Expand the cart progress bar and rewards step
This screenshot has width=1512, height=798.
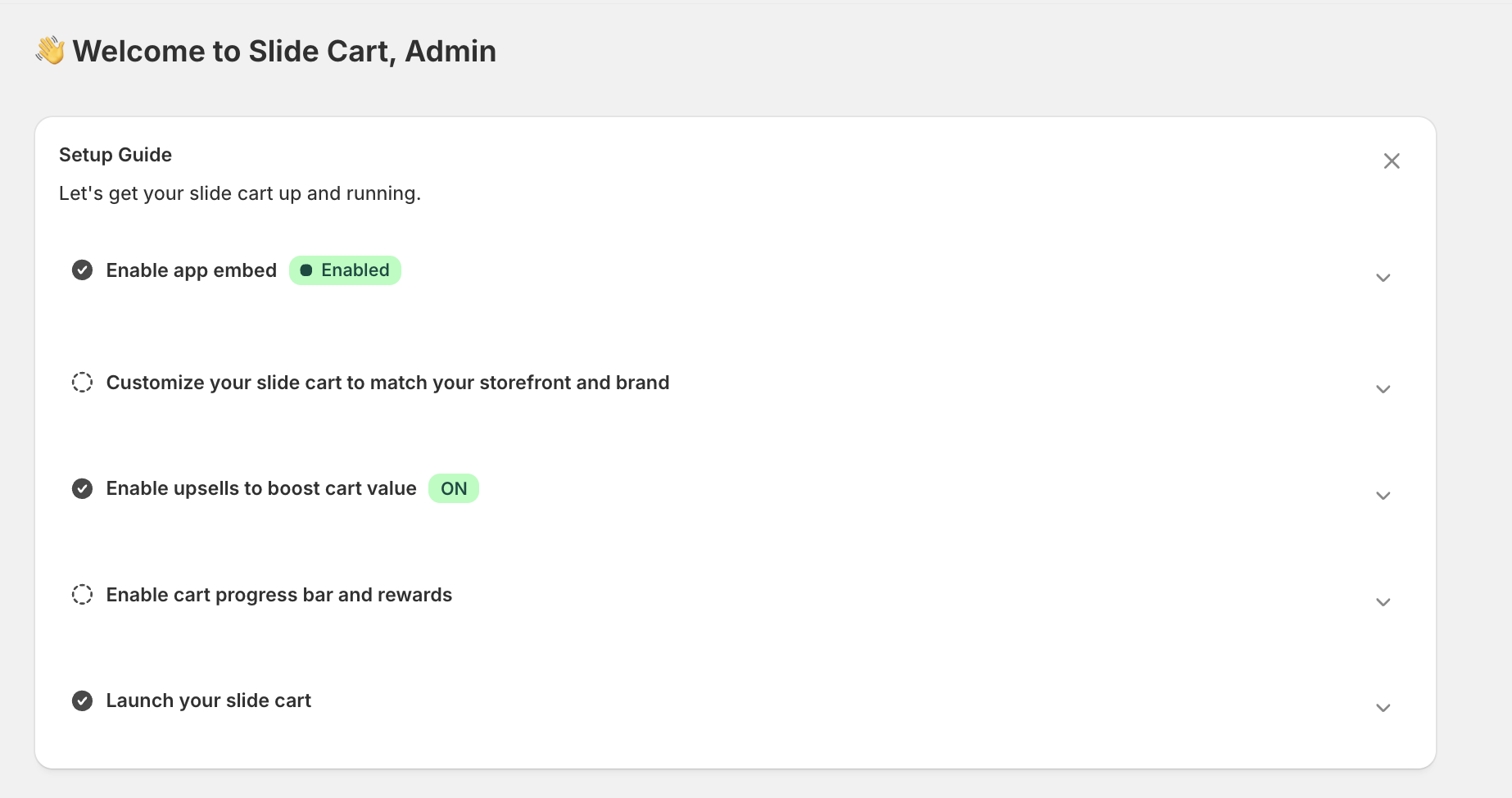pos(1383,602)
